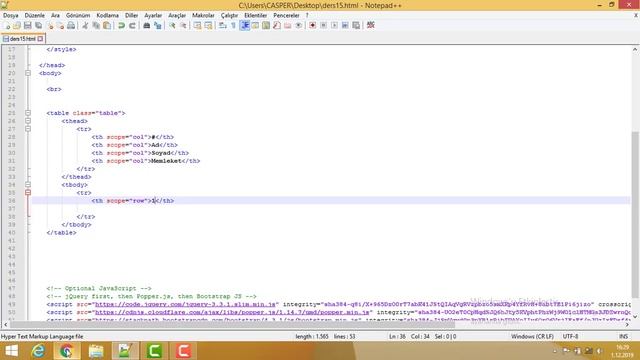Click the Save All toolbar icon

(38, 25)
